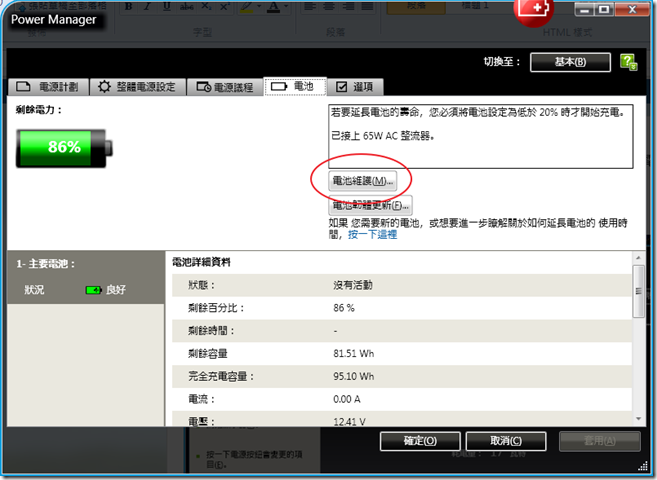Click the 狀態 value 沒有活動
The height and width of the screenshot is (480, 657).
point(353,285)
